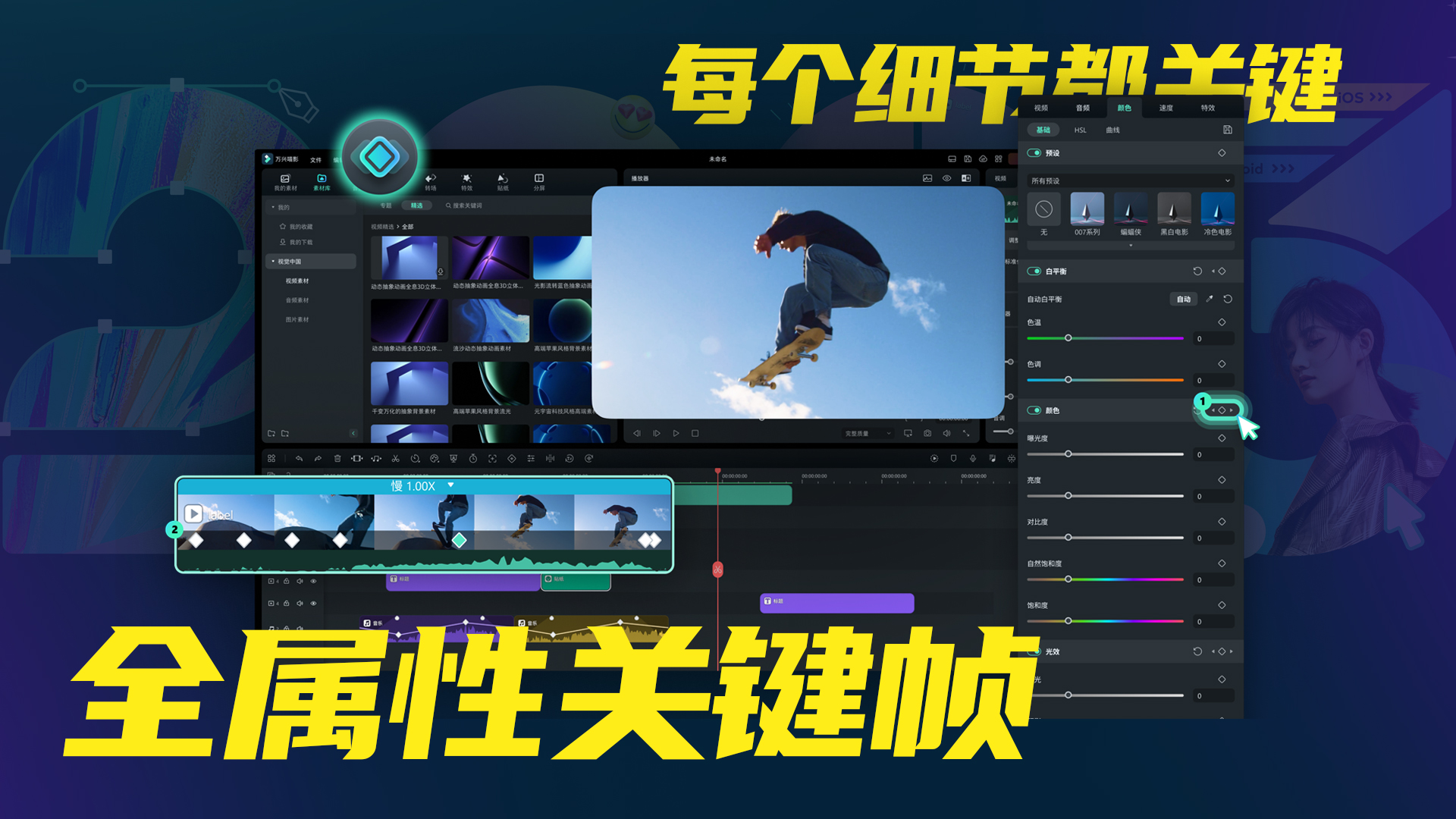Select the keyframe diamond icon in the toolbar

click(512, 459)
